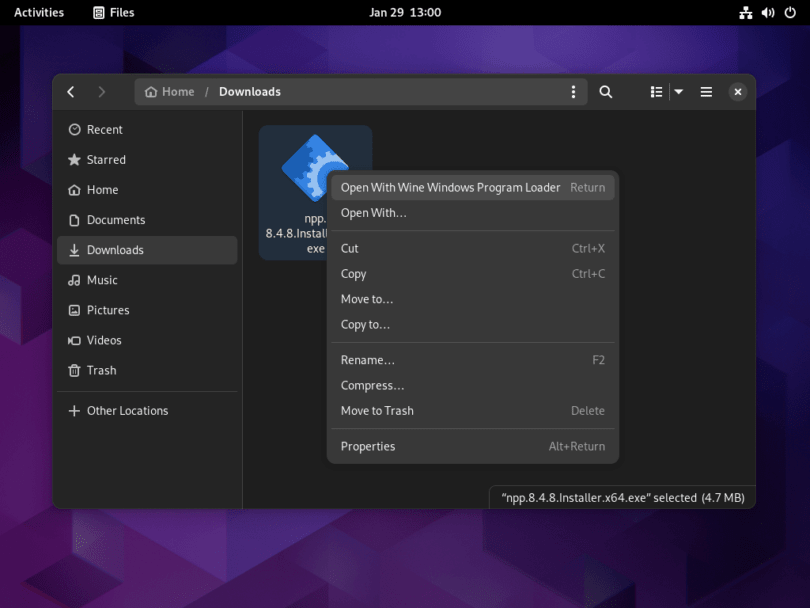Open Recent files from the sidebar
Screen dimensions: 810x608
pyautogui.click(x=103, y=129)
